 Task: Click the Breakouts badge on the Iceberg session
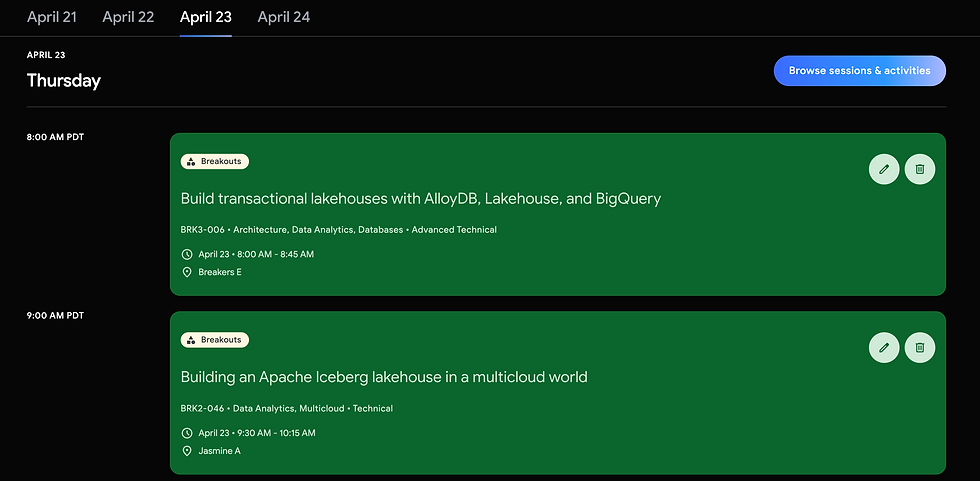pos(215,340)
